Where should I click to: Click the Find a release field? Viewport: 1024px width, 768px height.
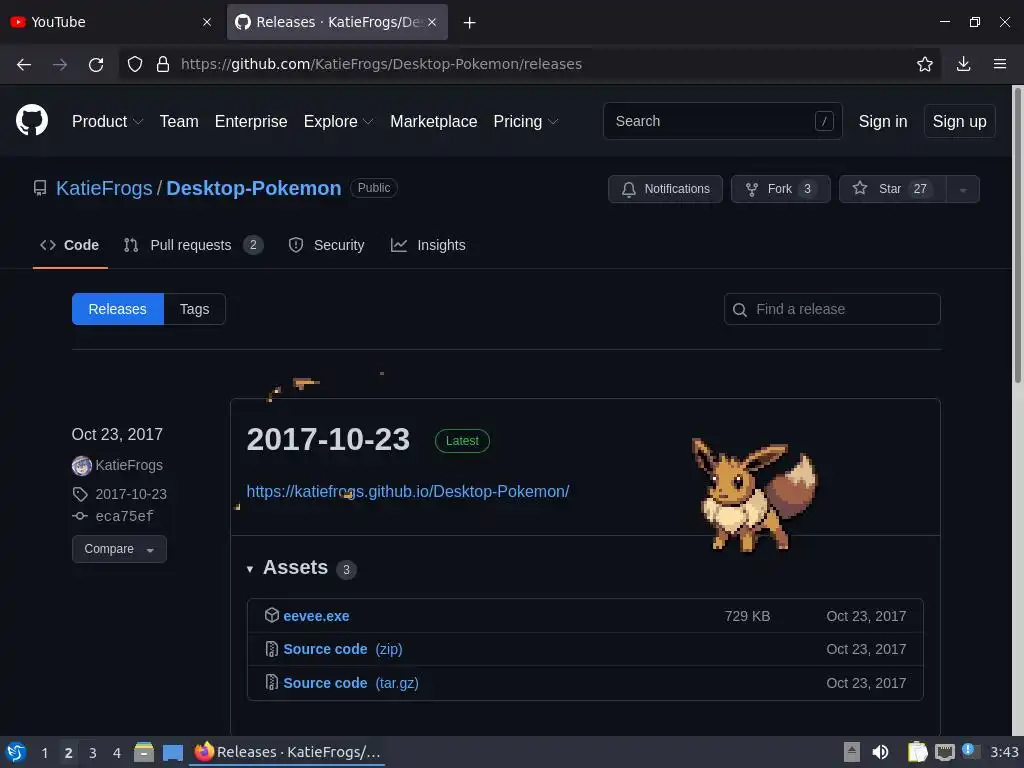(832, 309)
